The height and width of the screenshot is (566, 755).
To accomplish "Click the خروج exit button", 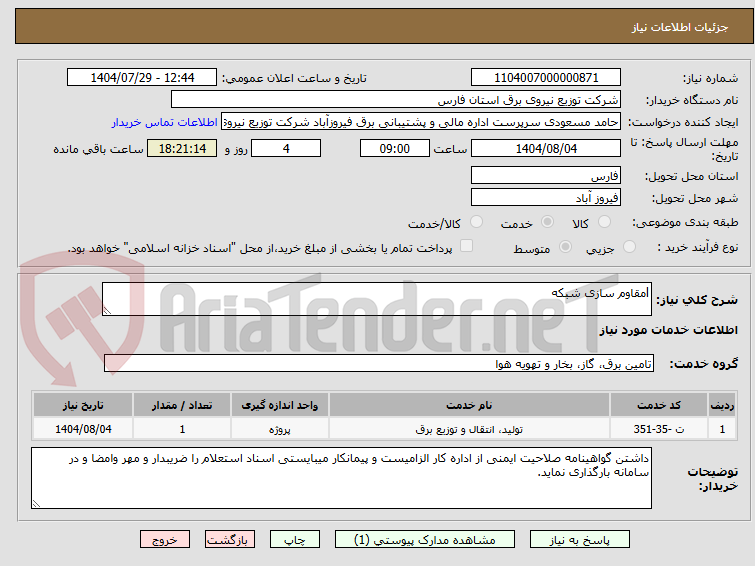I will click(165, 540).
